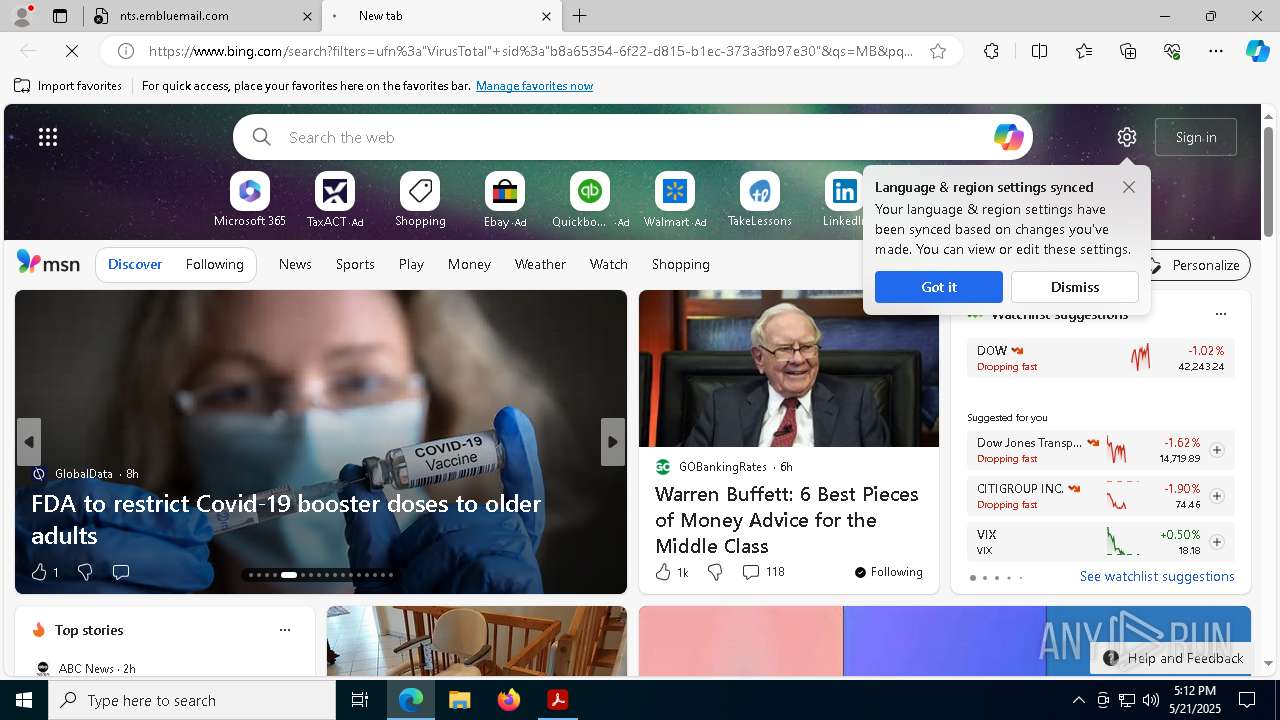Open See watchlist suggestions link

pyautogui.click(x=1157, y=576)
